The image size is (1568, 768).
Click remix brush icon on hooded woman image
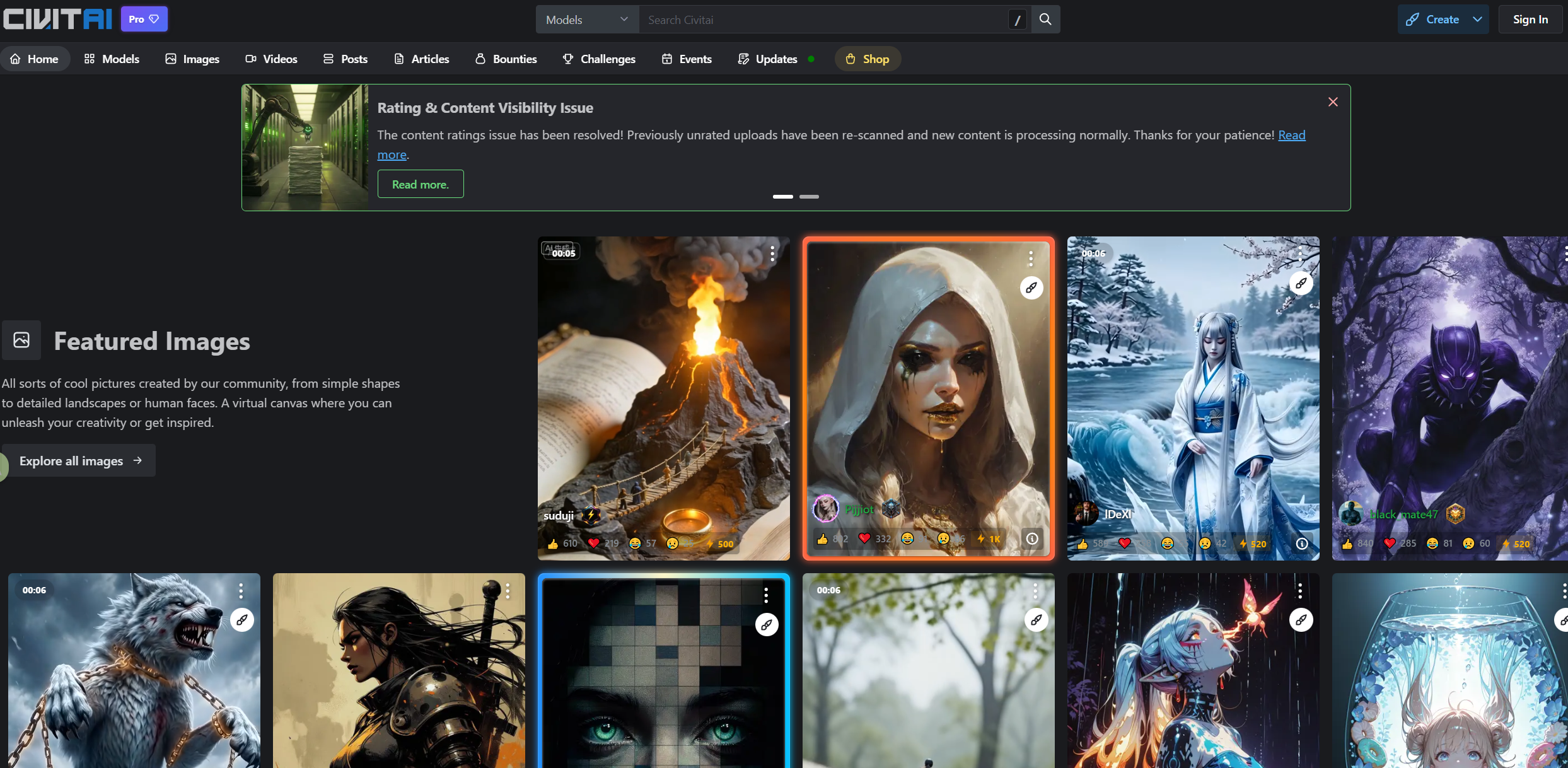pos(1031,288)
